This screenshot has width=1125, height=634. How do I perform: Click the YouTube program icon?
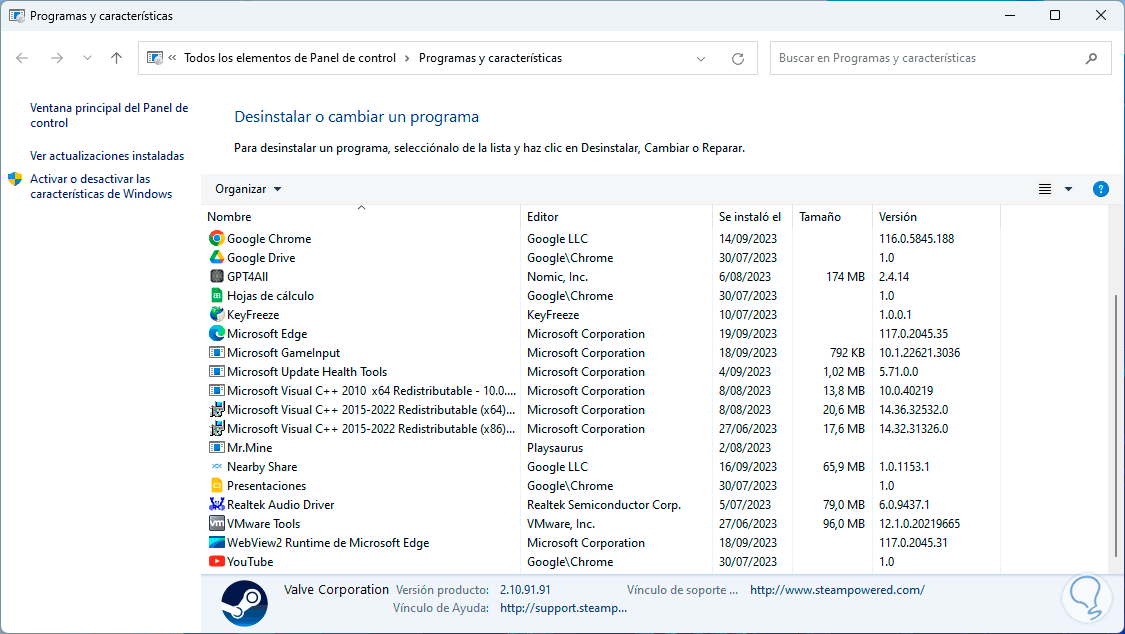(217, 562)
